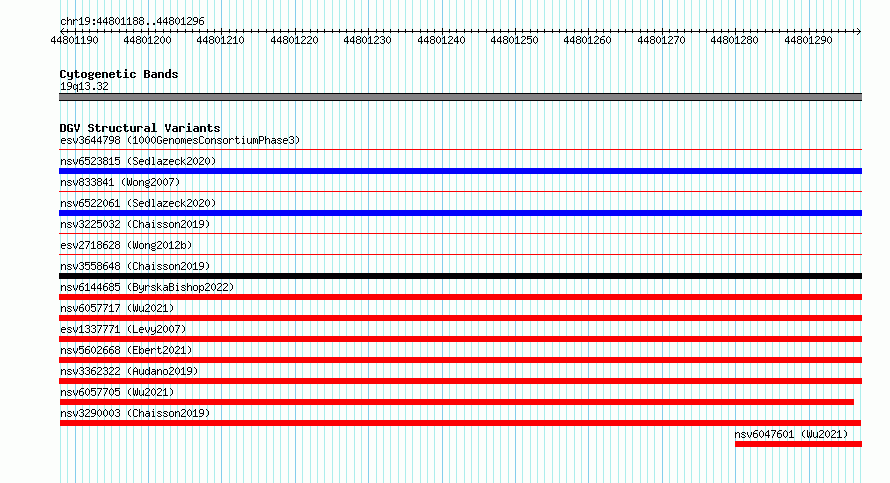This screenshot has width=890, height=483.
Task: Click the right arrowhead of the ruler
Action: pos(859,31)
